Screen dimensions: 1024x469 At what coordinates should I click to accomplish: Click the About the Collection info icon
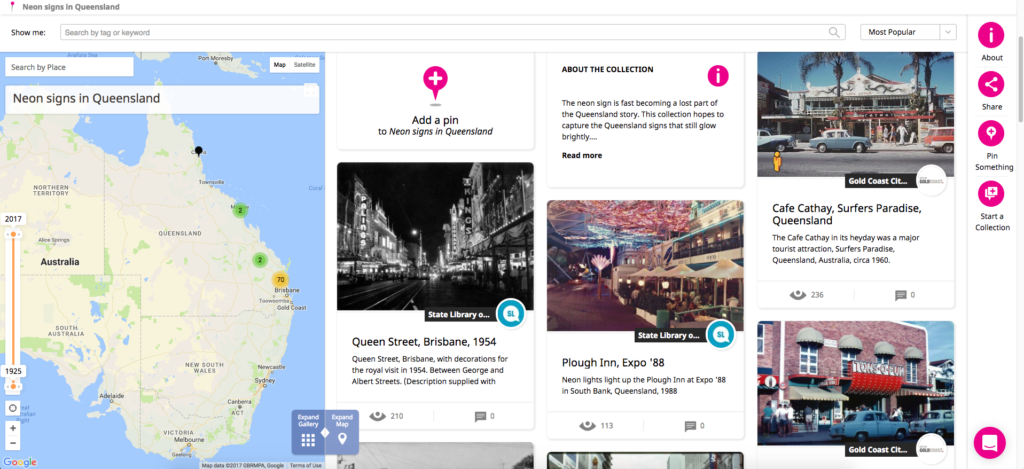pos(718,76)
